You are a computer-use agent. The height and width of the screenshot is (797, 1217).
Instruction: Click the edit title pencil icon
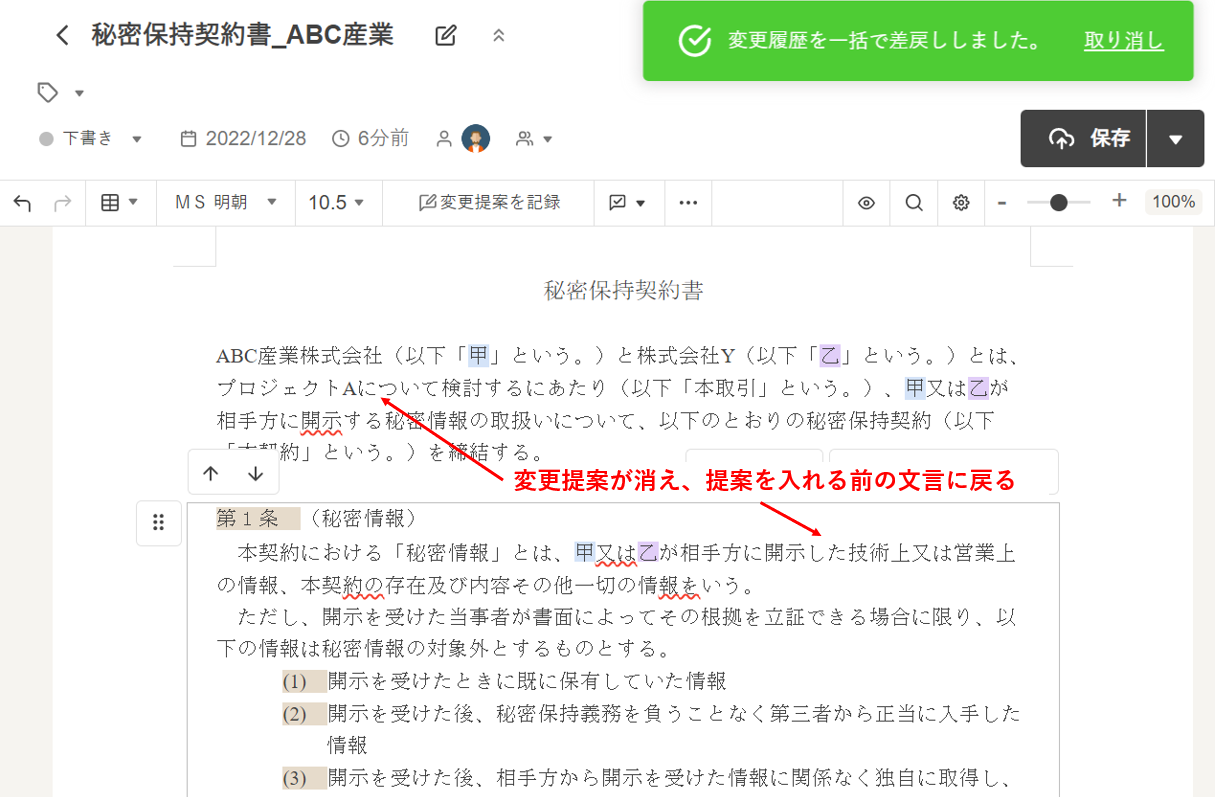point(446,36)
